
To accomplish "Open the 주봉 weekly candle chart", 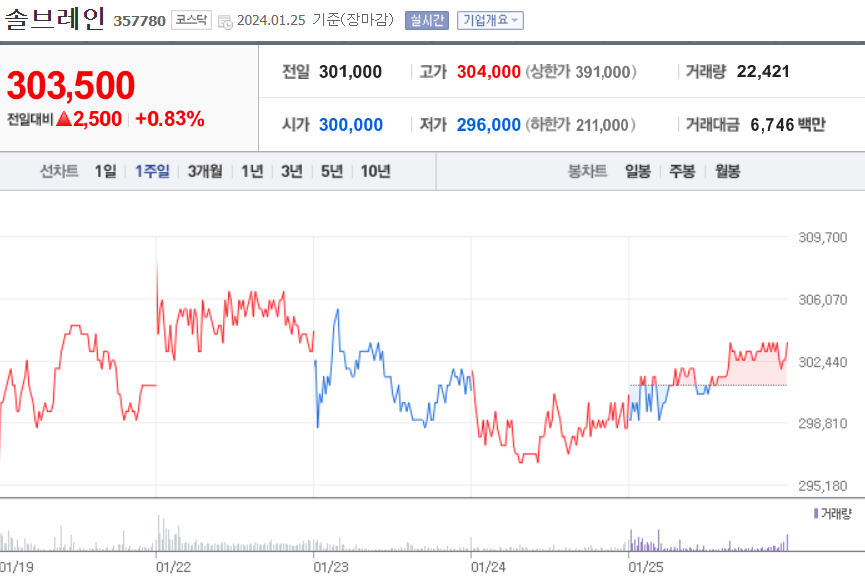I will (x=682, y=171).
